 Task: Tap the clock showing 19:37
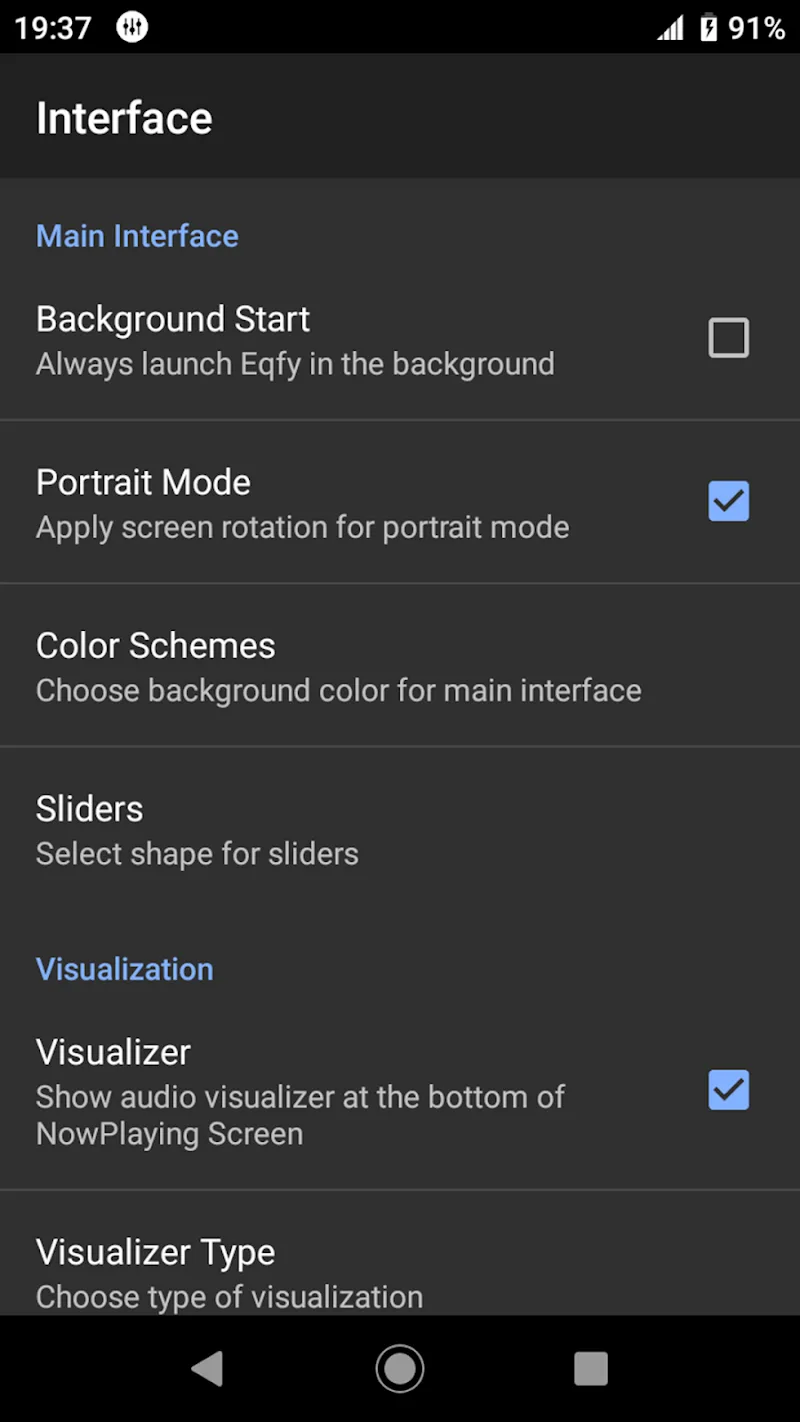pyautogui.click(x=53, y=27)
